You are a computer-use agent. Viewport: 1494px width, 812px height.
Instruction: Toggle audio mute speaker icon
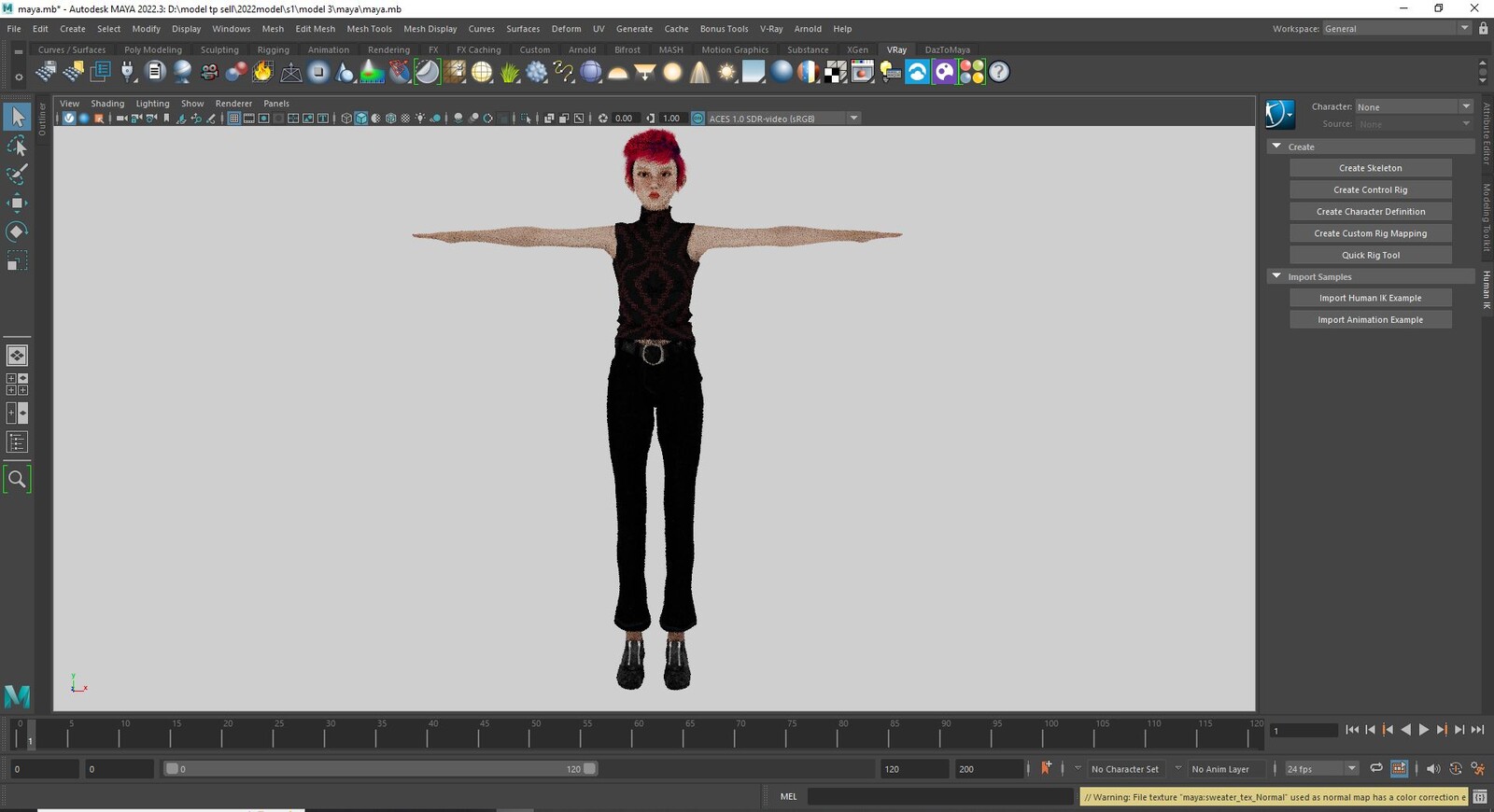(1432, 768)
